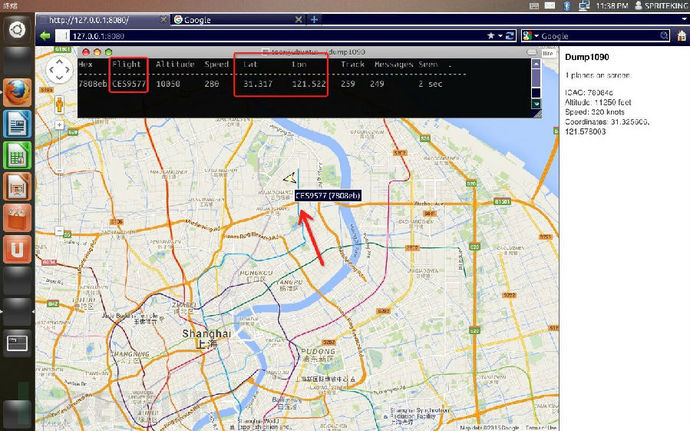The width and height of the screenshot is (690, 431).
Task: Click the 31.317 latitude value
Action: [258, 84]
